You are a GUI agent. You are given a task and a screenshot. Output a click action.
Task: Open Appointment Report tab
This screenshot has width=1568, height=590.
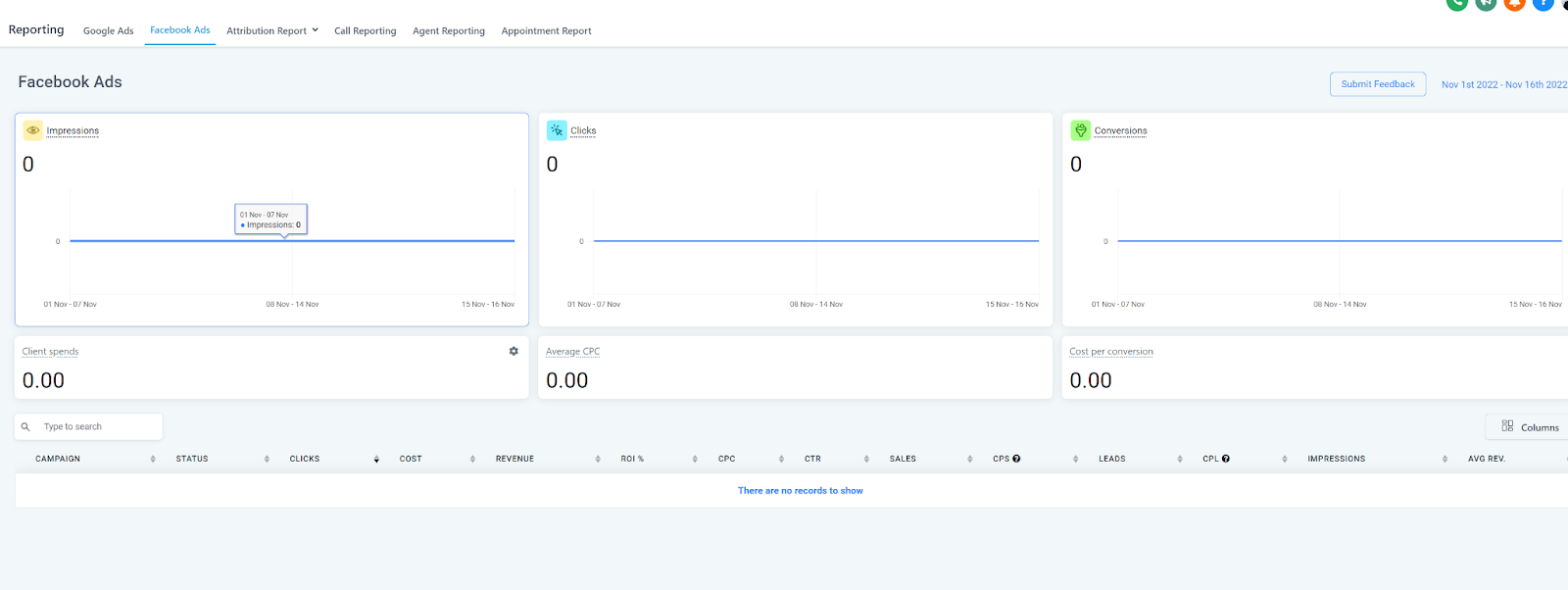click(x=546, y=30)
